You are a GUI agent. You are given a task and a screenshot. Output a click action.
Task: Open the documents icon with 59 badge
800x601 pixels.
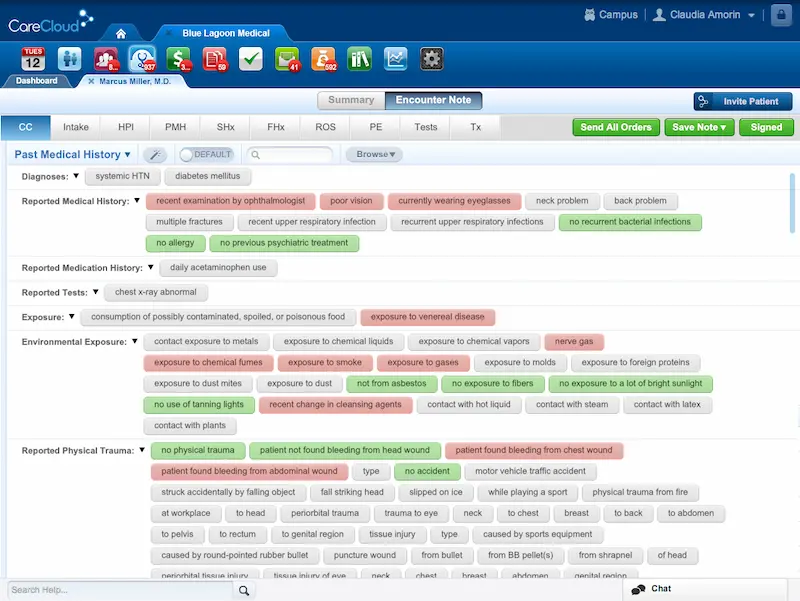click(x=216, y=58)
